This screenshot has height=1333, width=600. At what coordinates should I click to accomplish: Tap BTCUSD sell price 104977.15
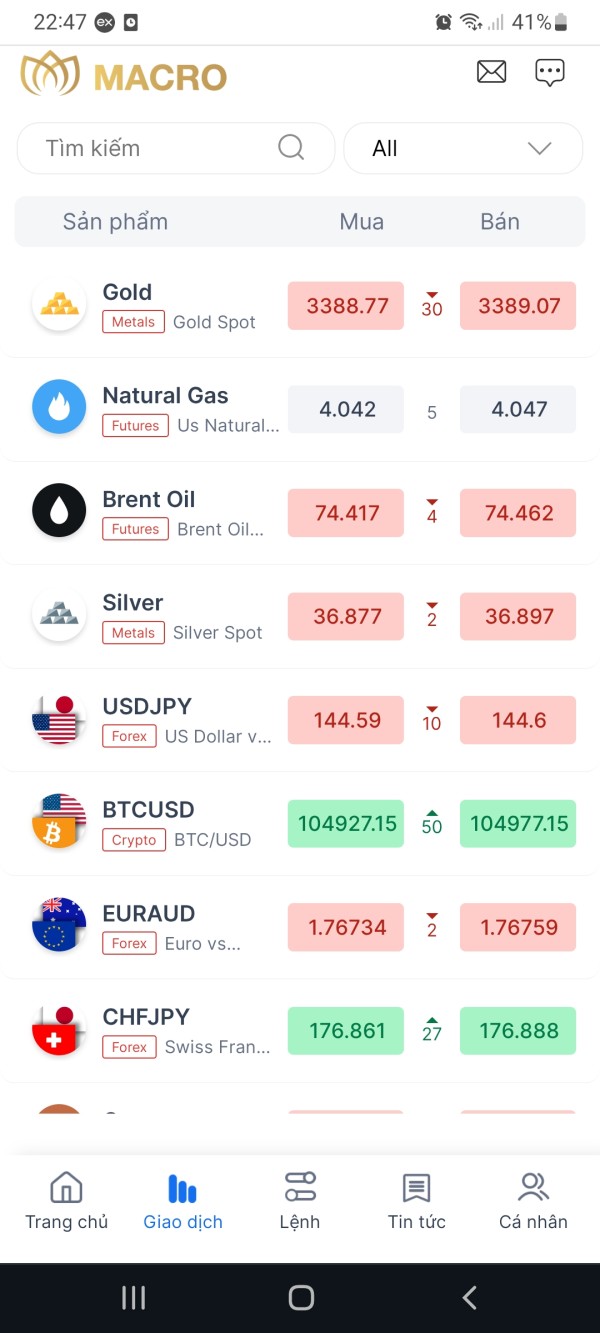pyautogui.click(x=518, y=824)
